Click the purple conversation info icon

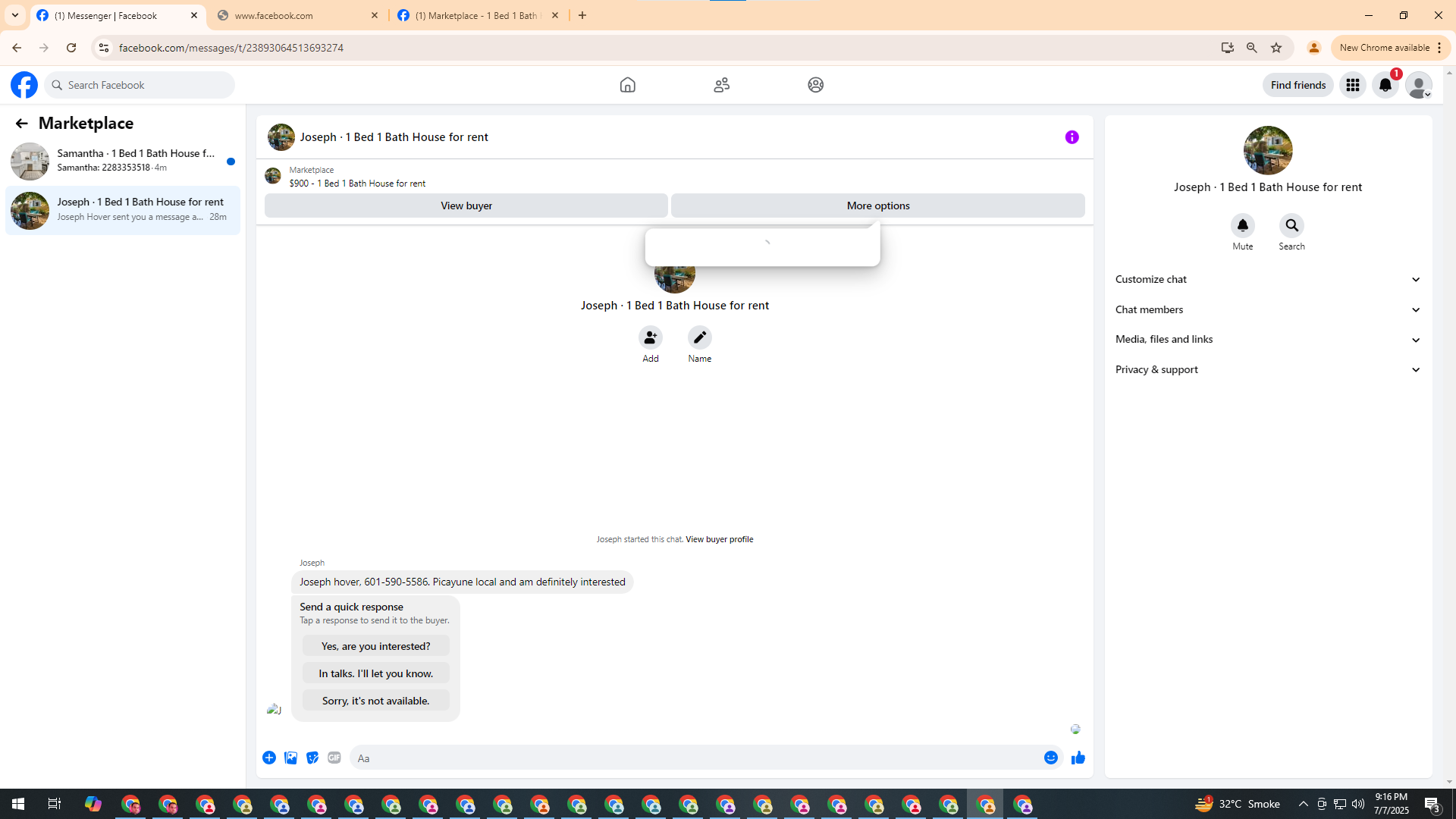[1072, 137]
